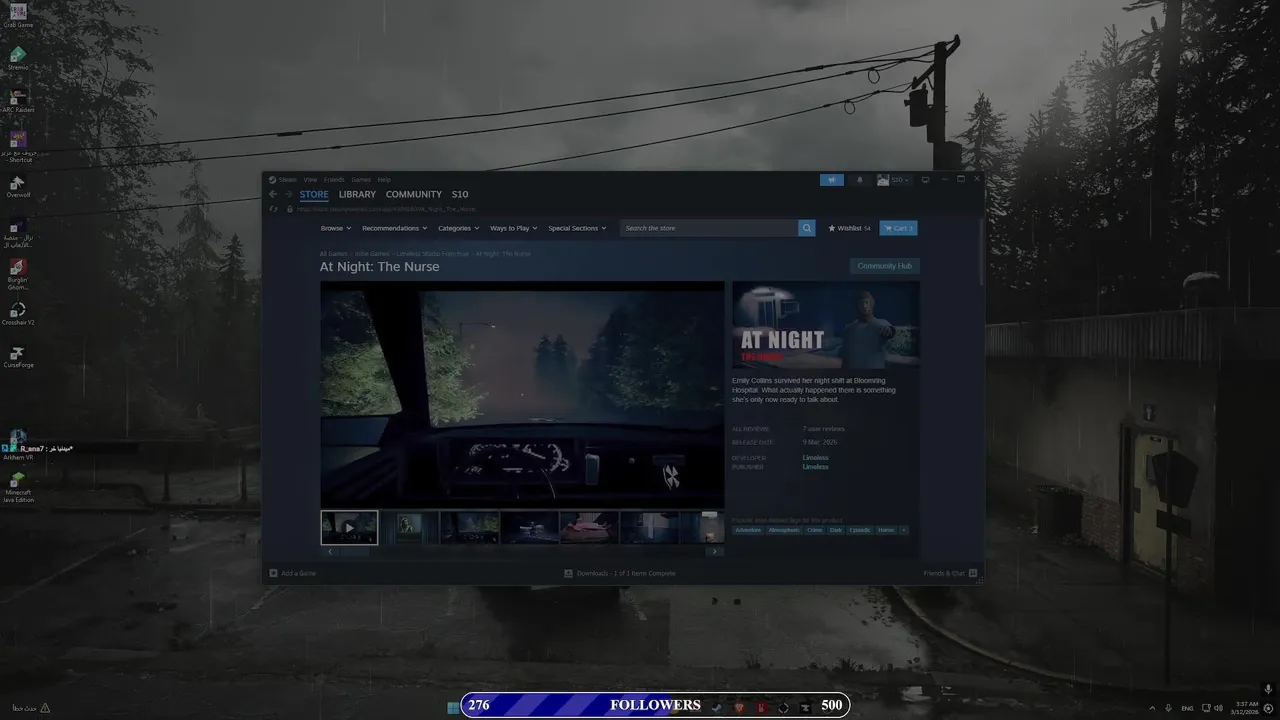1280x720 pixels.
Task: Open Crosshair V2 desktop shortcut
Action: coord(18,314)
